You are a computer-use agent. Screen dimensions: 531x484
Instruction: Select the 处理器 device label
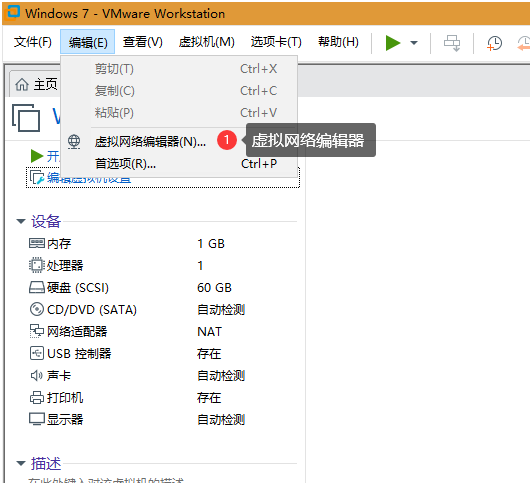pyautogui.click(x=65, y=266)
